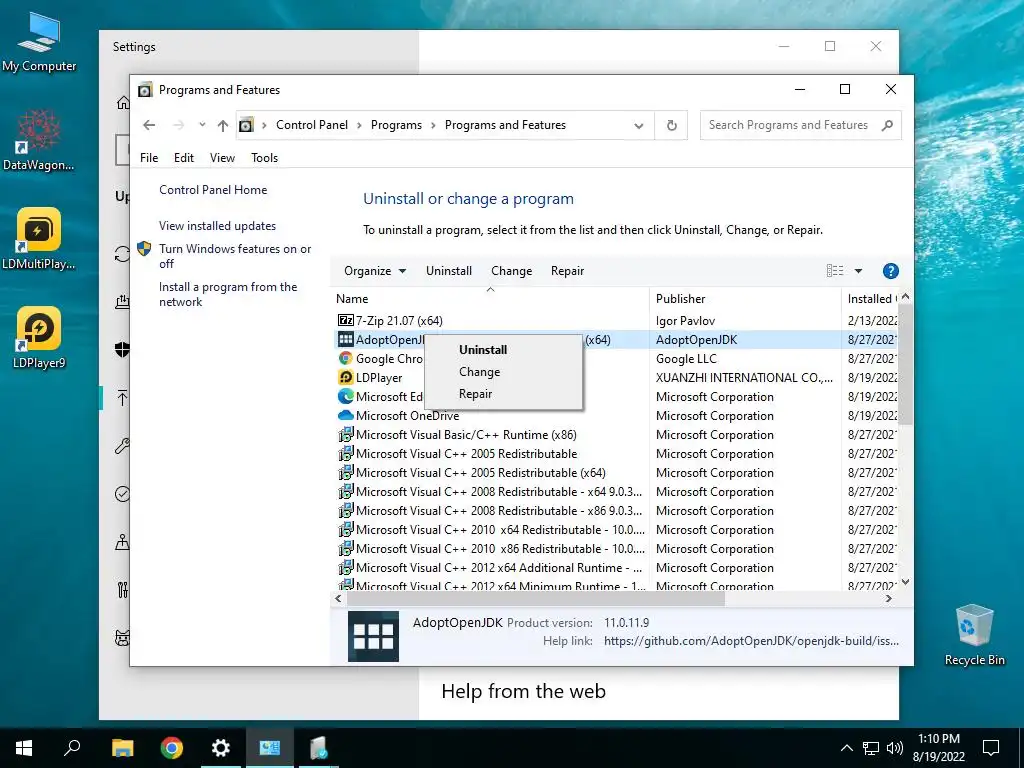
Task: Click the refresh button in the address bar
Action: point(671,125)
